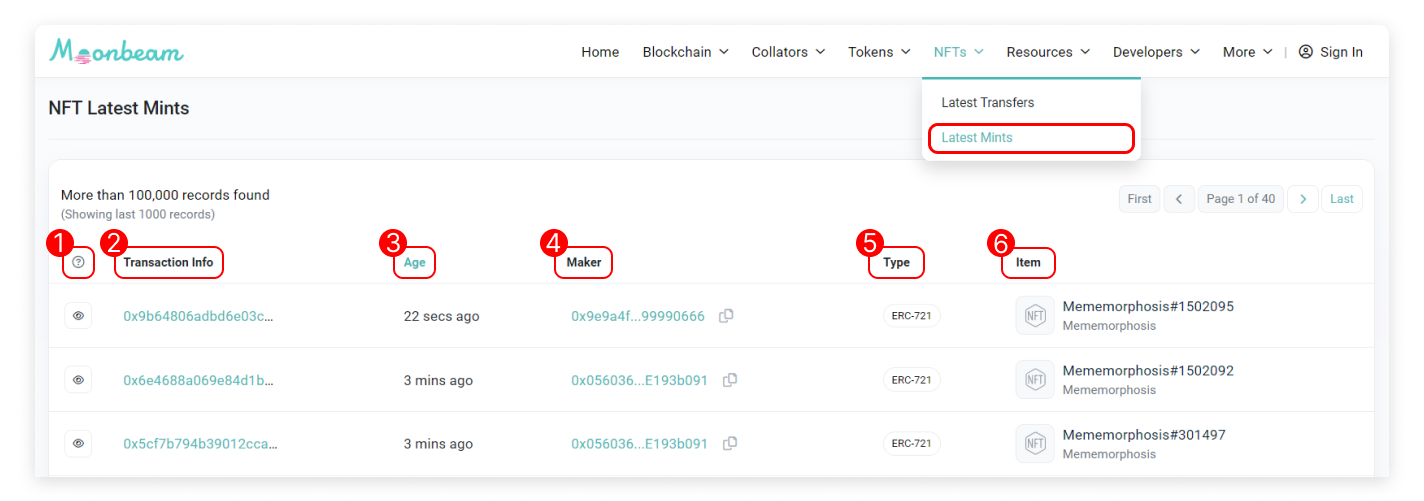Viewport: 1424px width, 501px height.
Task: Toggle eye preview for 0x9b64806adbd6e03c transaction
Action: point(79,316)
